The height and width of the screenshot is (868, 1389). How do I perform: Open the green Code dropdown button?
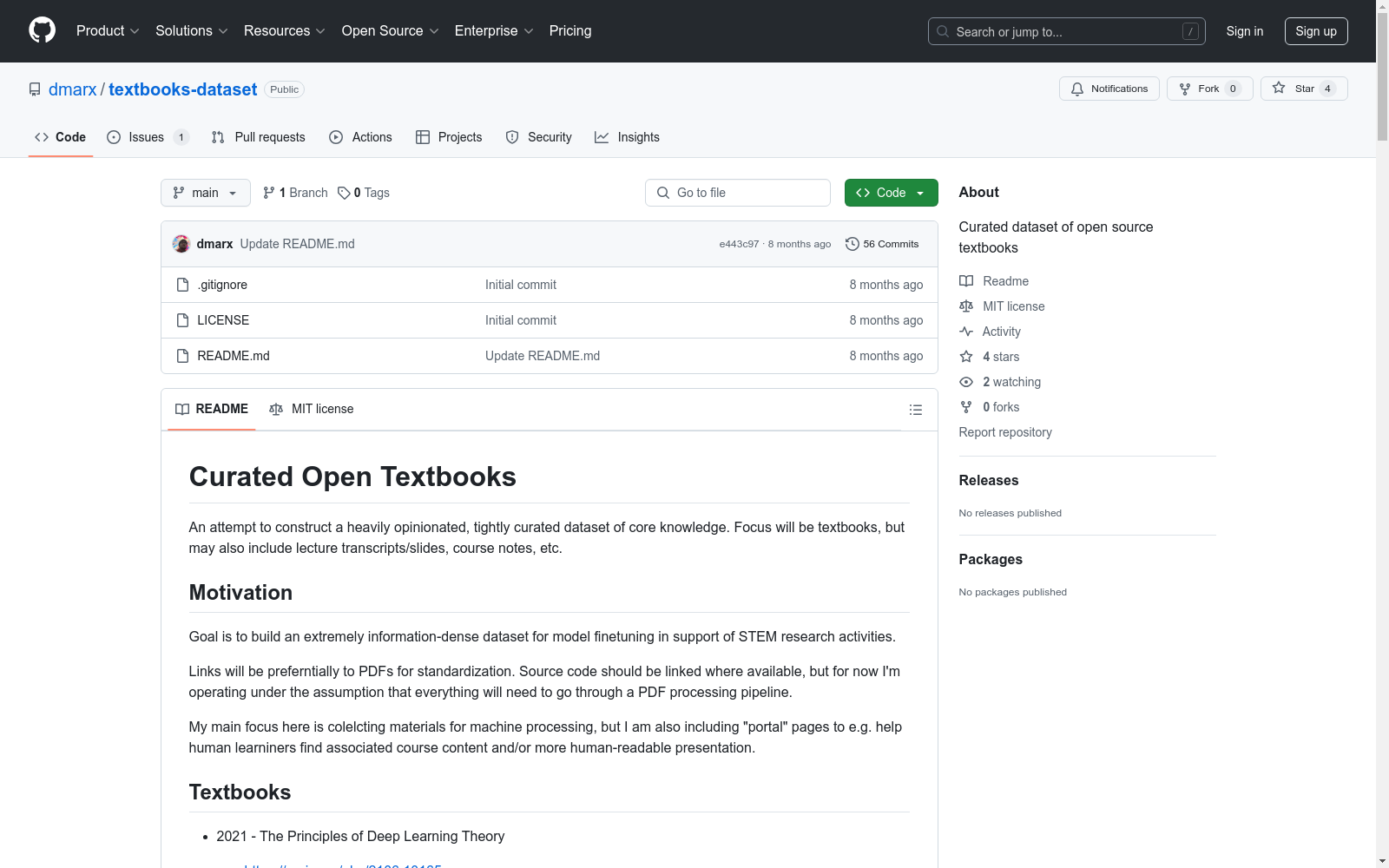tap(891, 193)
